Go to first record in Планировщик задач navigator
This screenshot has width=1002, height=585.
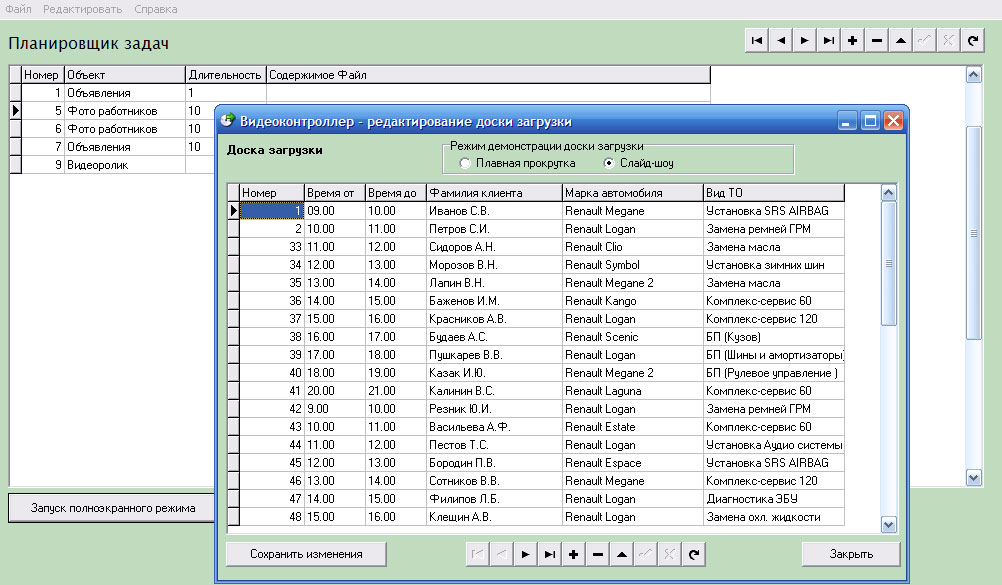[x=757, y=41]
